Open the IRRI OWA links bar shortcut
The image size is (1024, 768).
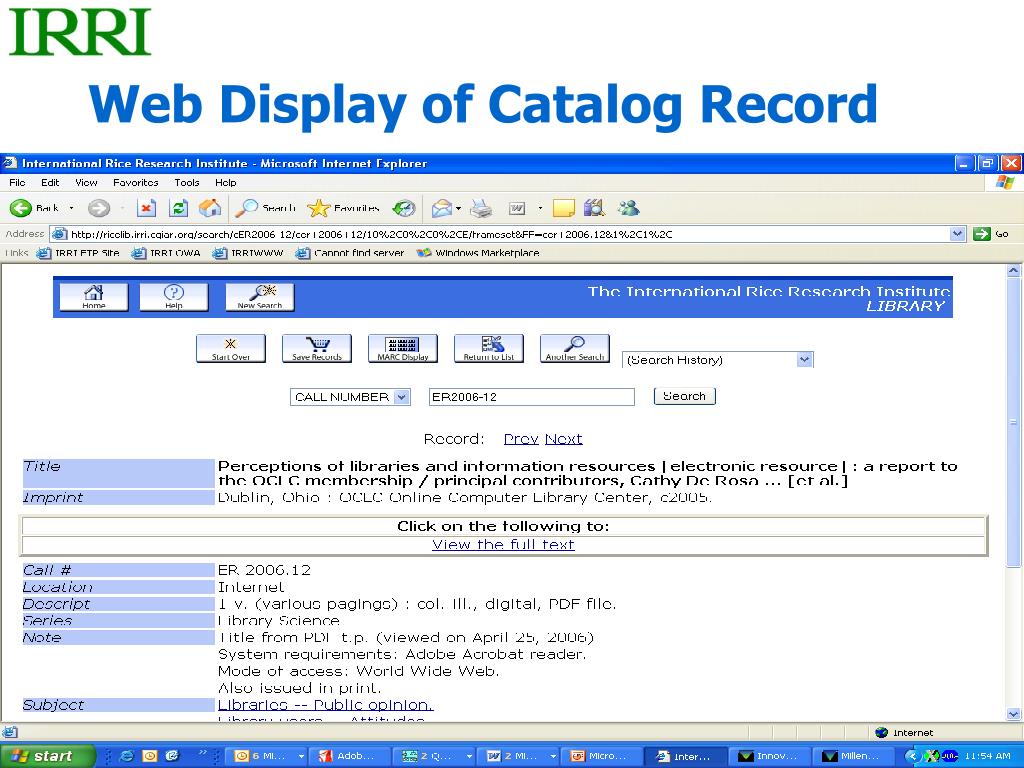click(x=167, y=253)
